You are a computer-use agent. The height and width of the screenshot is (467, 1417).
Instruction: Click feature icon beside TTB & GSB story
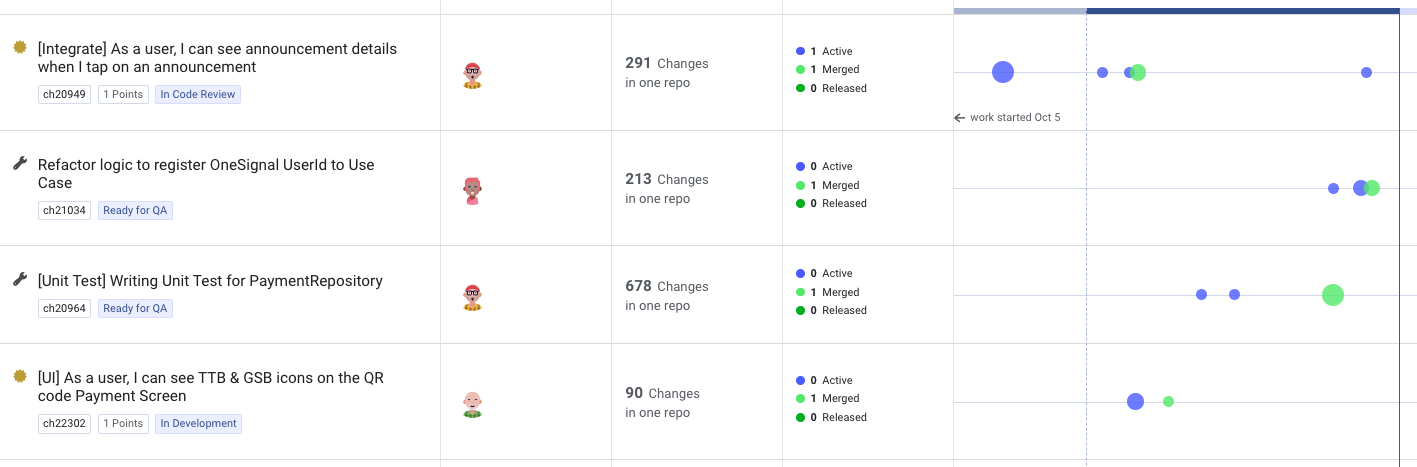(x=19, y=376)
